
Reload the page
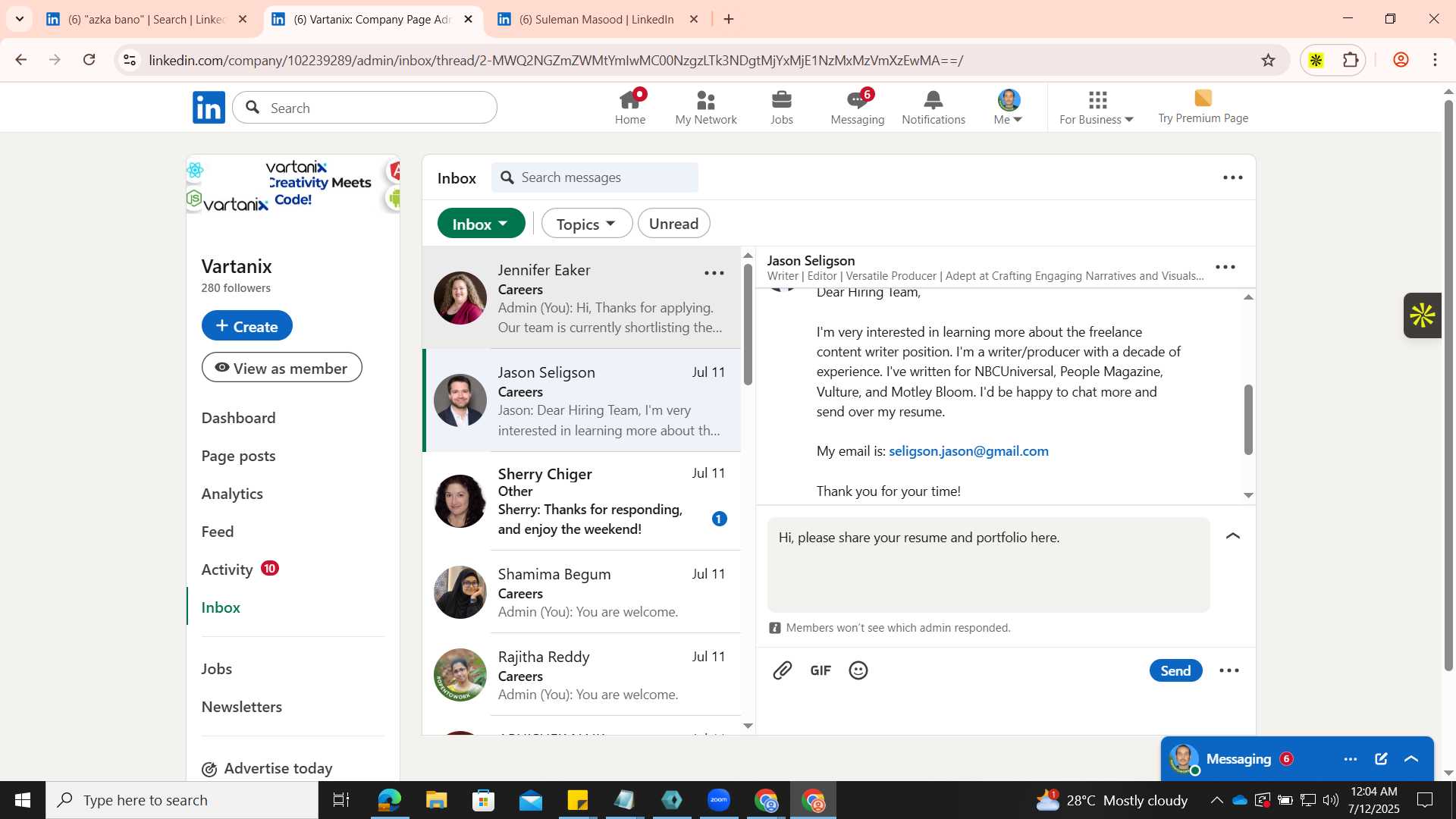tap(89, 60)
